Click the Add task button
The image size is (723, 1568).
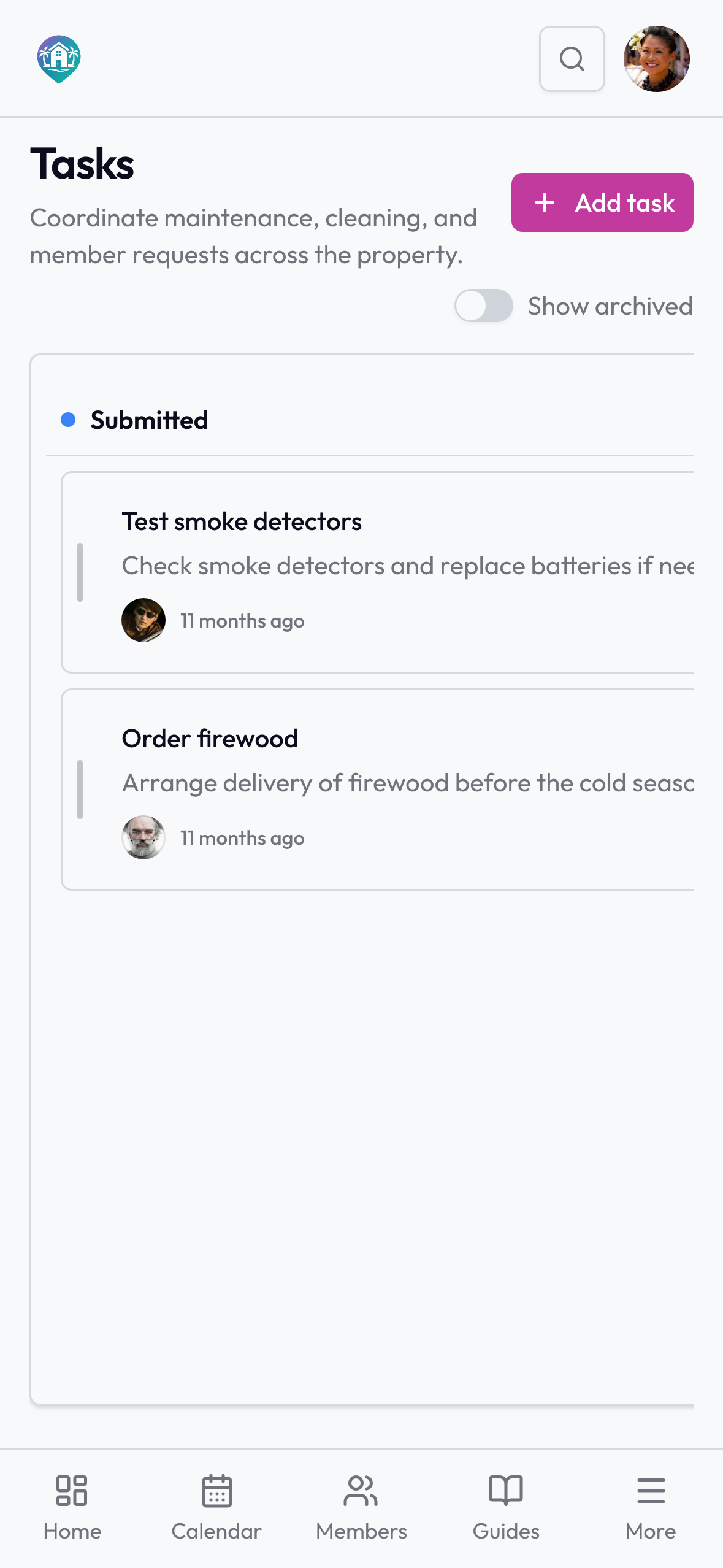(x=602, y=202)
